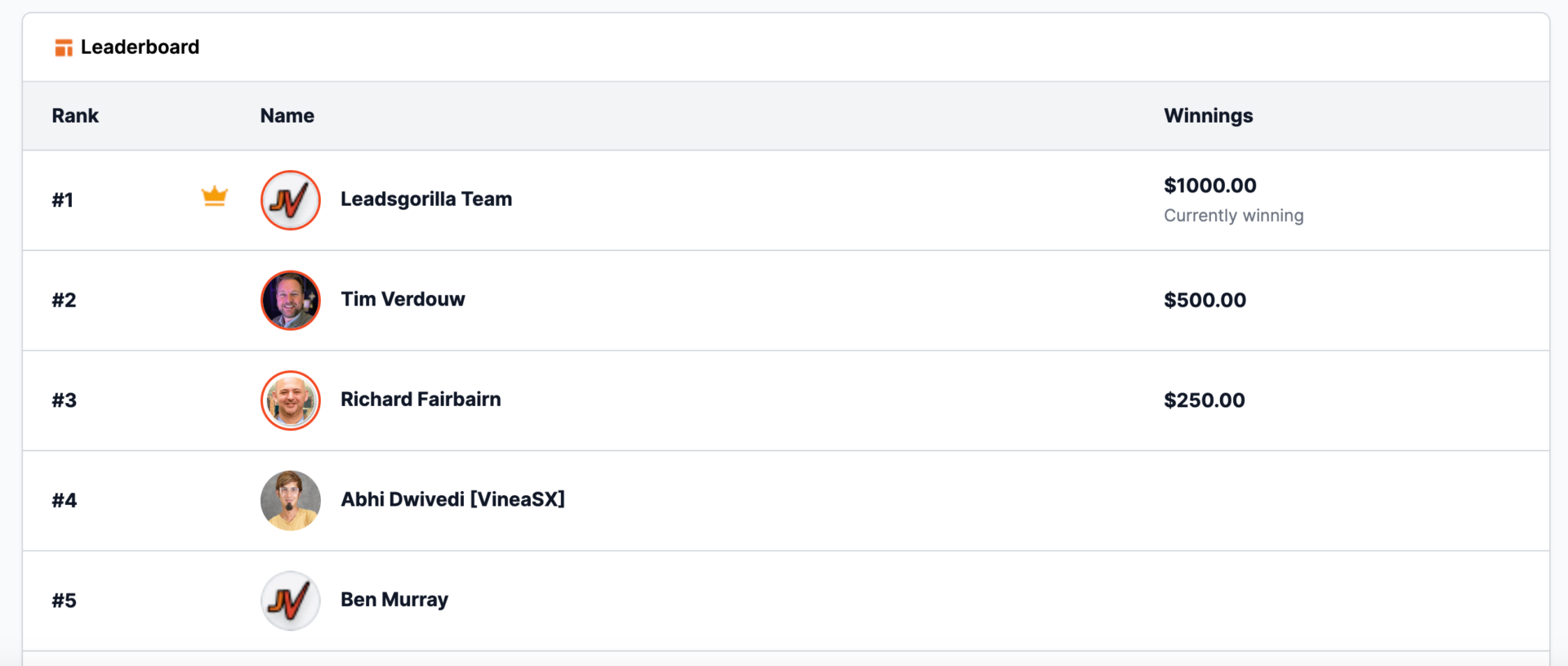Screen dimensions: 1568x666
Task: Click the orange Leaderboard icon
Action: click(x=64, y=48)
